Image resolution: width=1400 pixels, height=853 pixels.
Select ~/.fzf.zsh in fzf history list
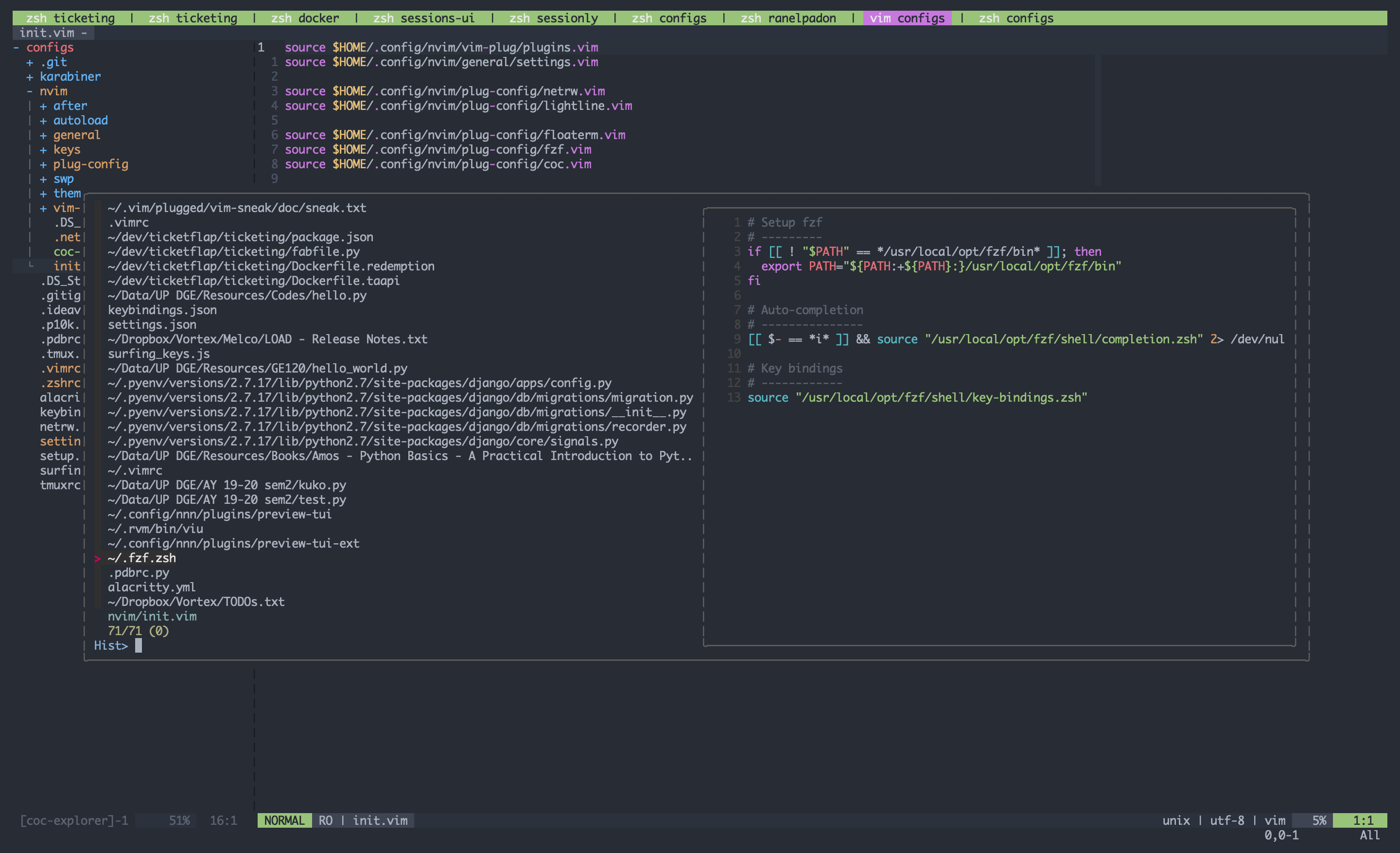point(141,558)
